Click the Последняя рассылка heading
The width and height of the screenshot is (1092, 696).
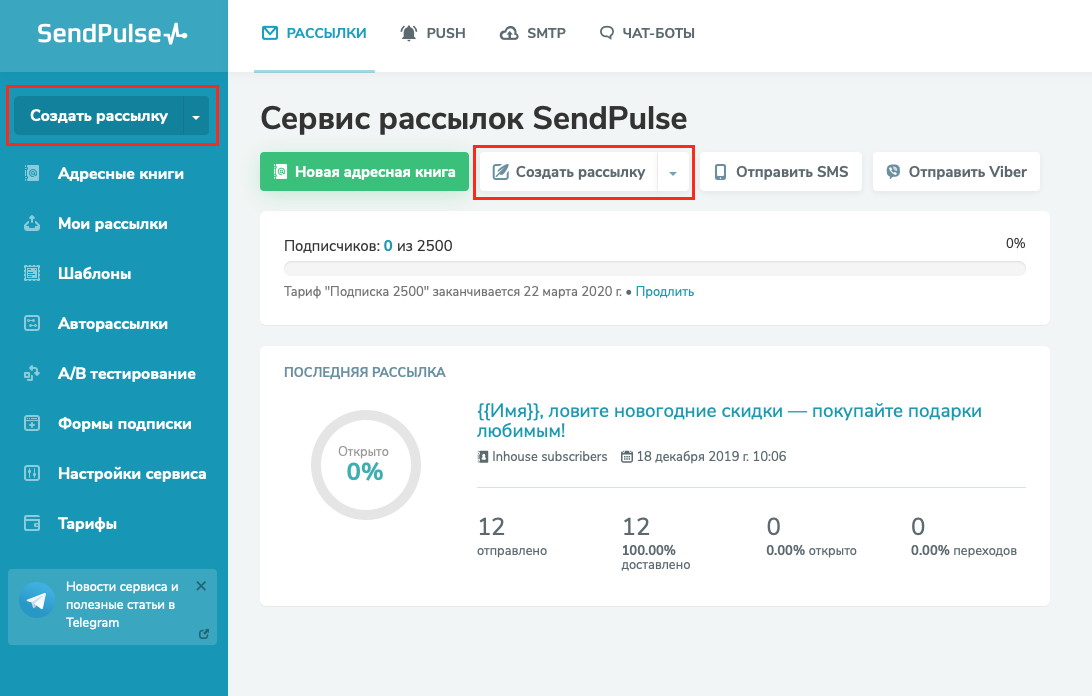tap(364, 372)
